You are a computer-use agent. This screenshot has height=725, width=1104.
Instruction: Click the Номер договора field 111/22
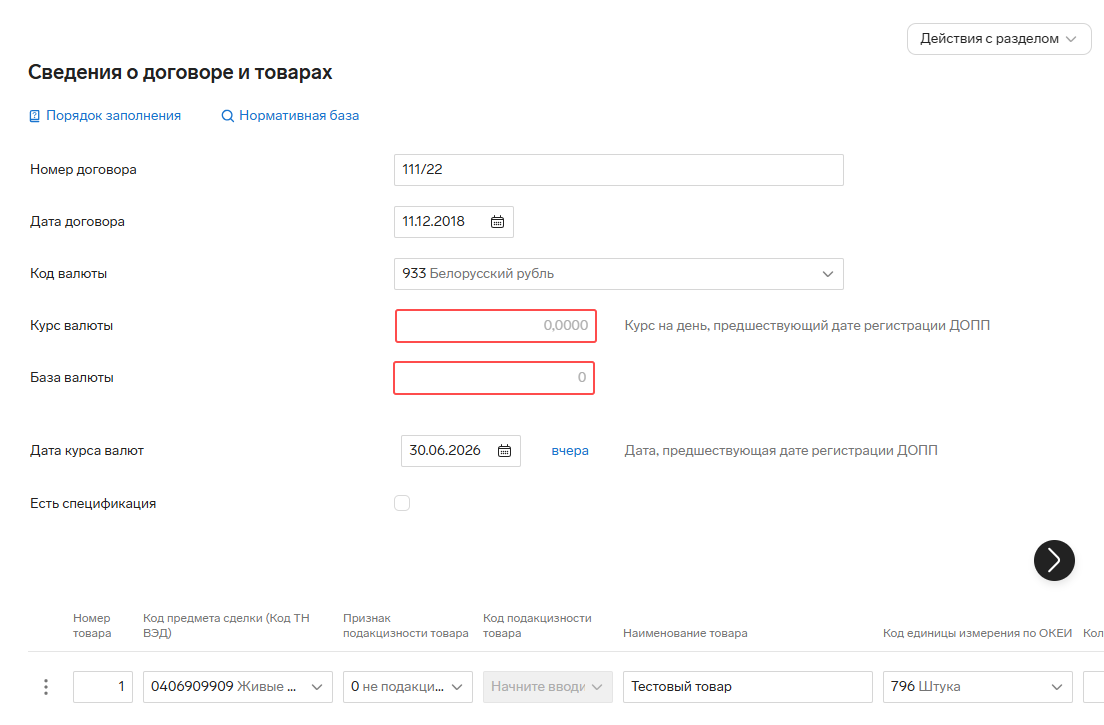(x=619, y=170)
